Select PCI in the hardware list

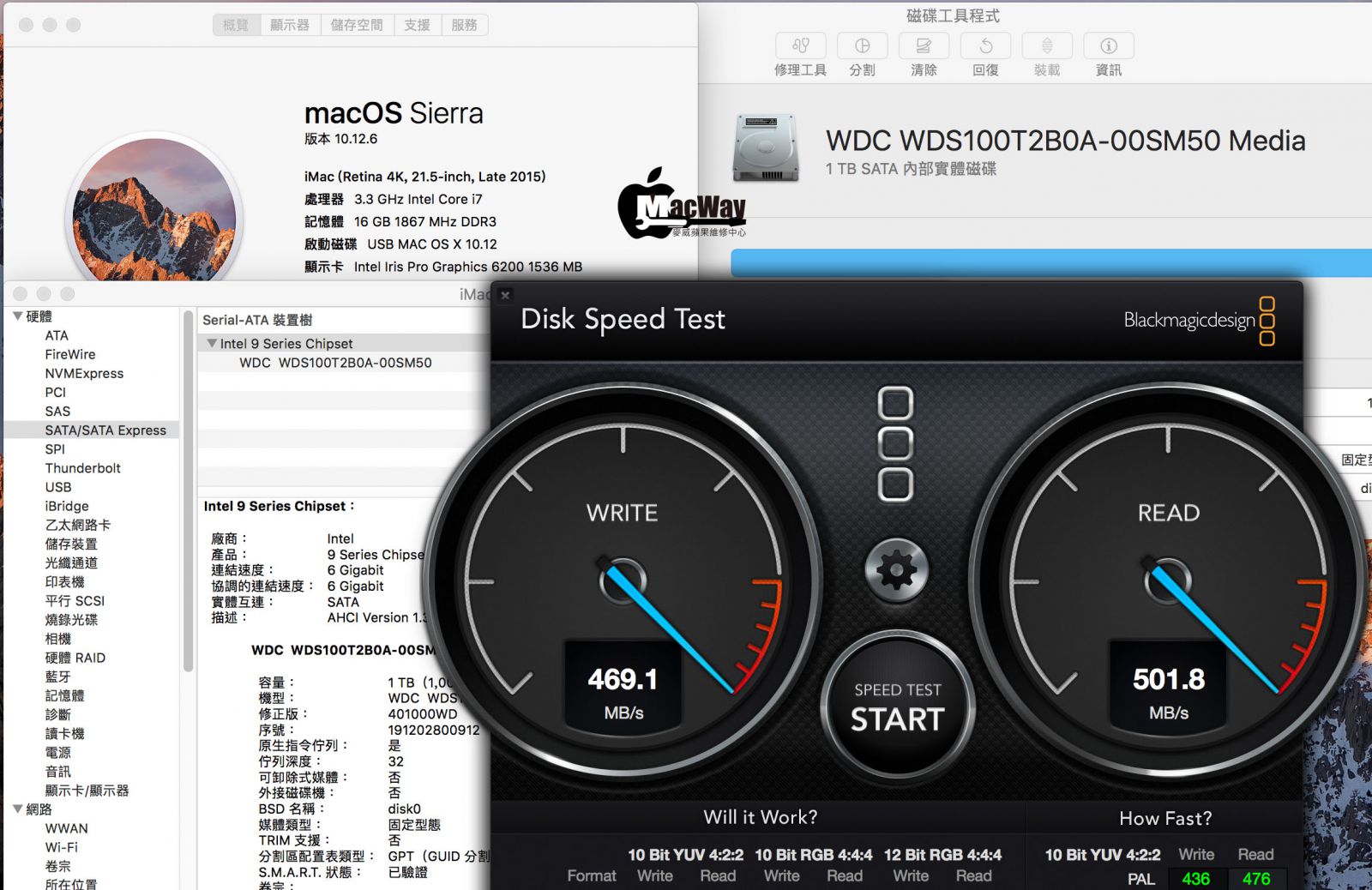(x=55, y=392)
